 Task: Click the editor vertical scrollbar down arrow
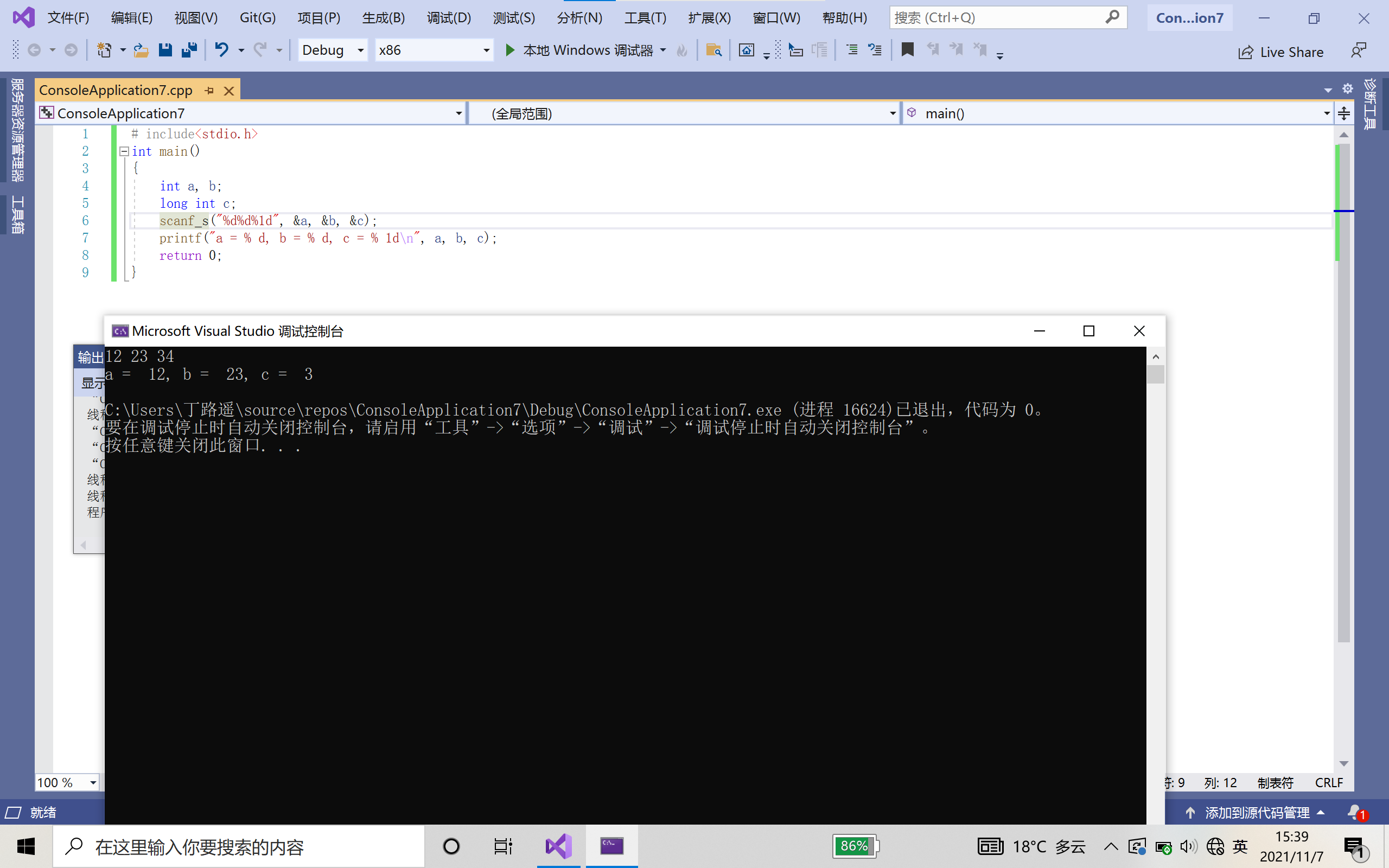pos(1343,764)
